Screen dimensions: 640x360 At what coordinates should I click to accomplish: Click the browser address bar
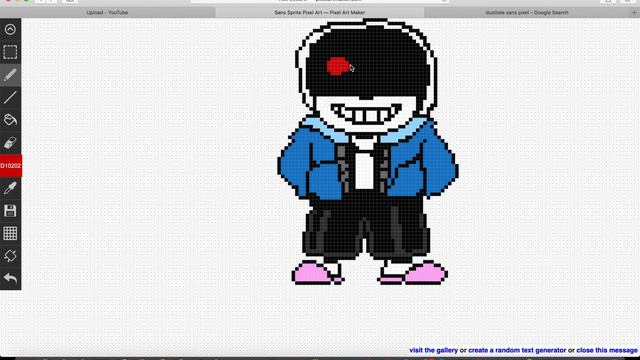320,1
